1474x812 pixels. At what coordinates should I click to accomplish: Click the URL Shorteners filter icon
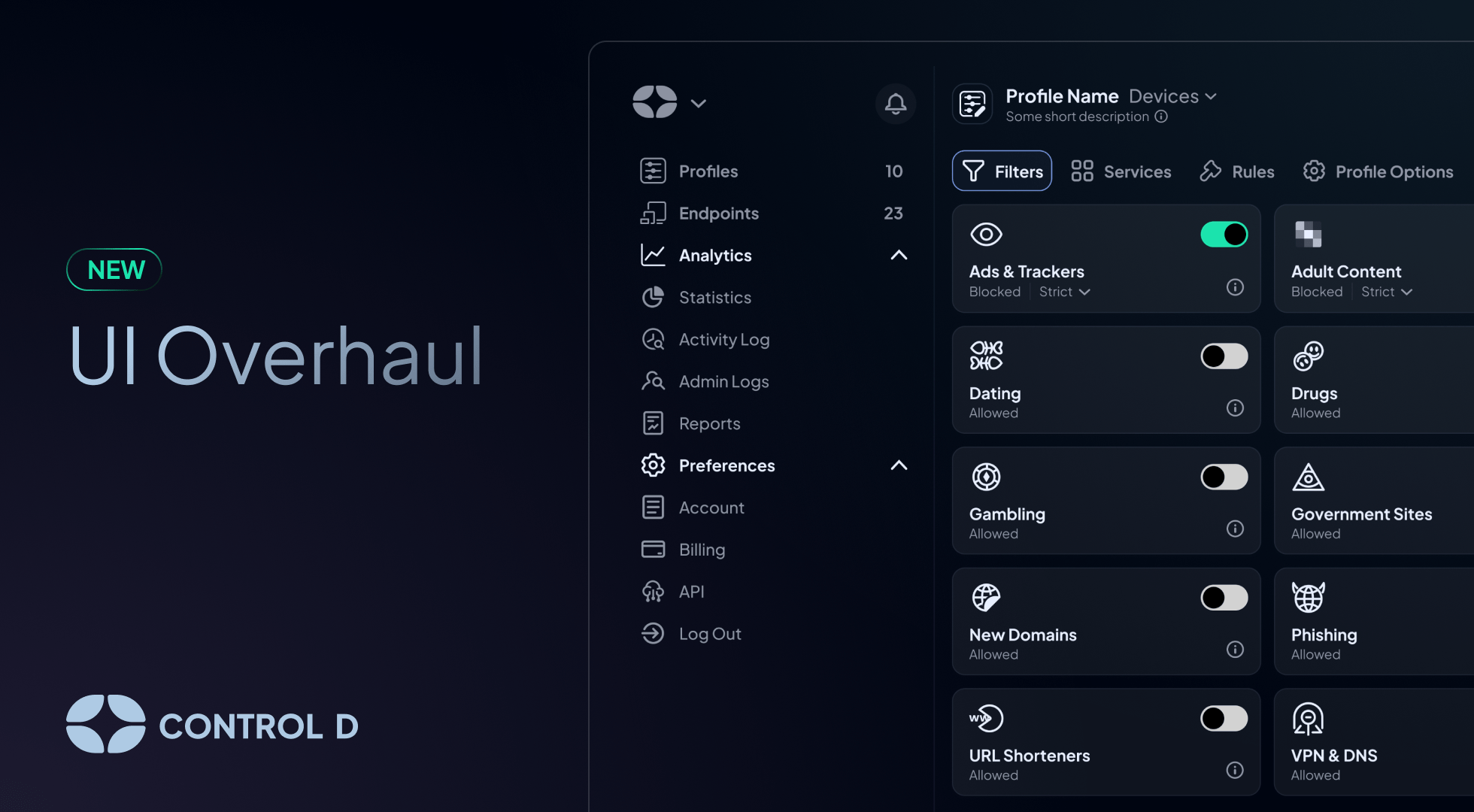pyautogui.click(x=985, y=717)
